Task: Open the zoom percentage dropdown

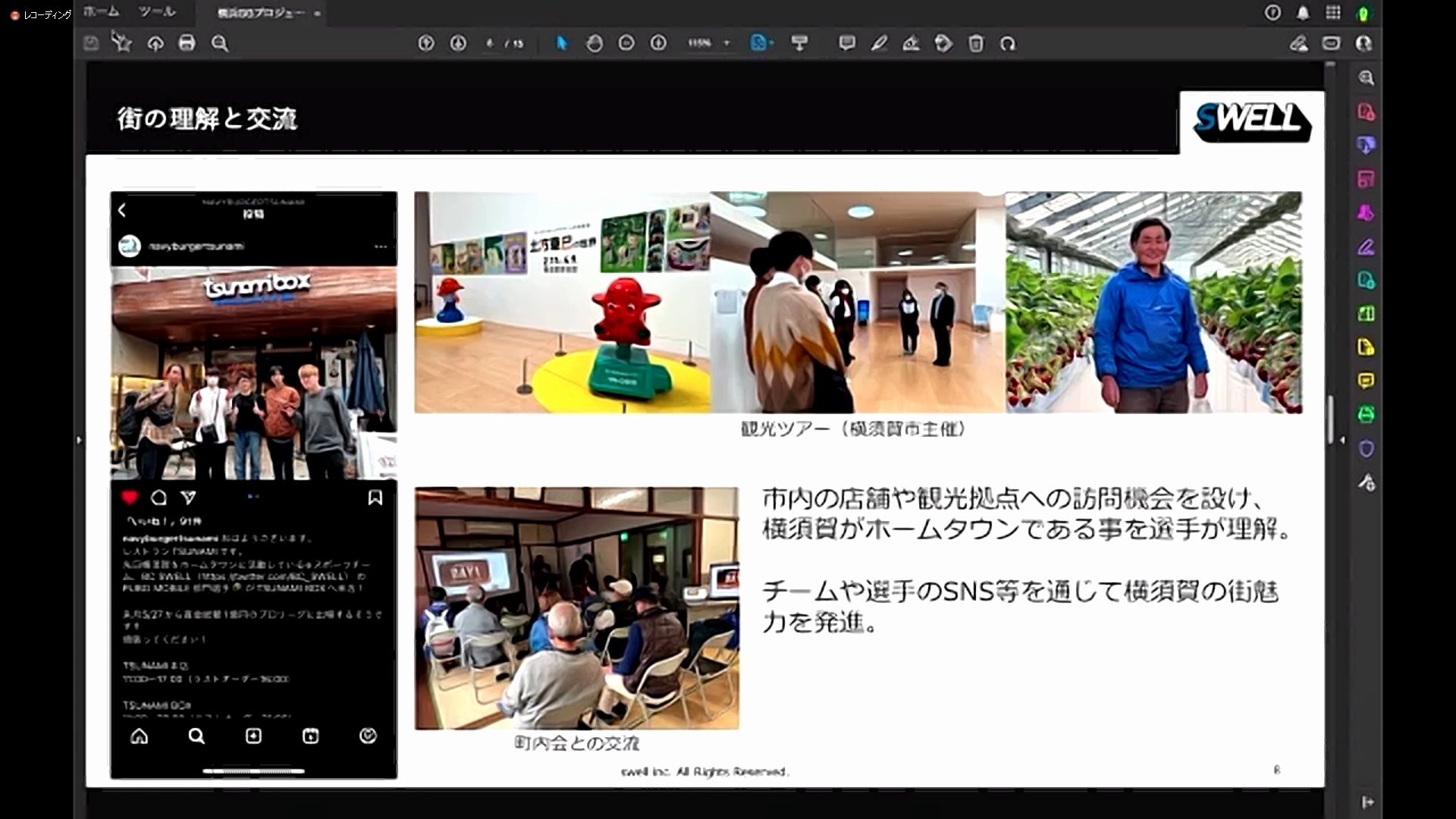Action: (x=726, y=43)
